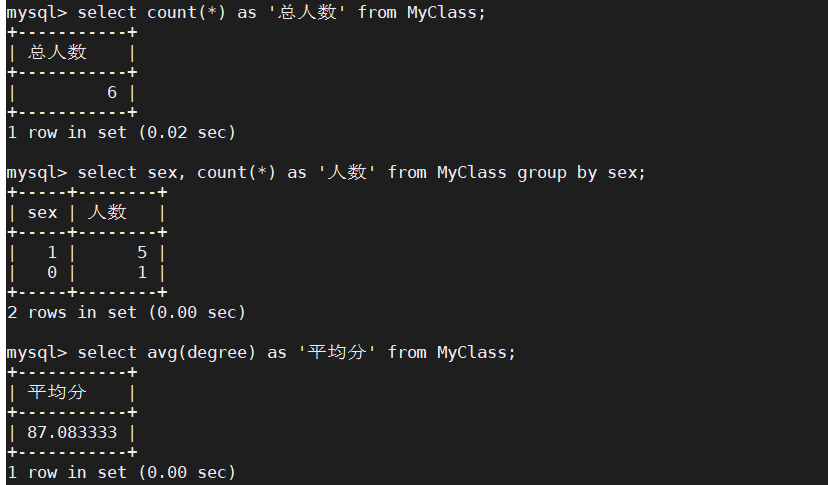The image size is (828, 485).
Task: Click the total count value 6
Action: pos(112,92)
